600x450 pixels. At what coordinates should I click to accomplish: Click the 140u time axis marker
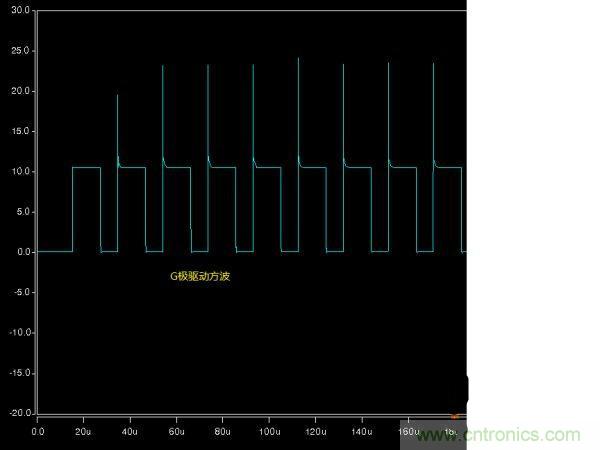click(x=361, y=432)
